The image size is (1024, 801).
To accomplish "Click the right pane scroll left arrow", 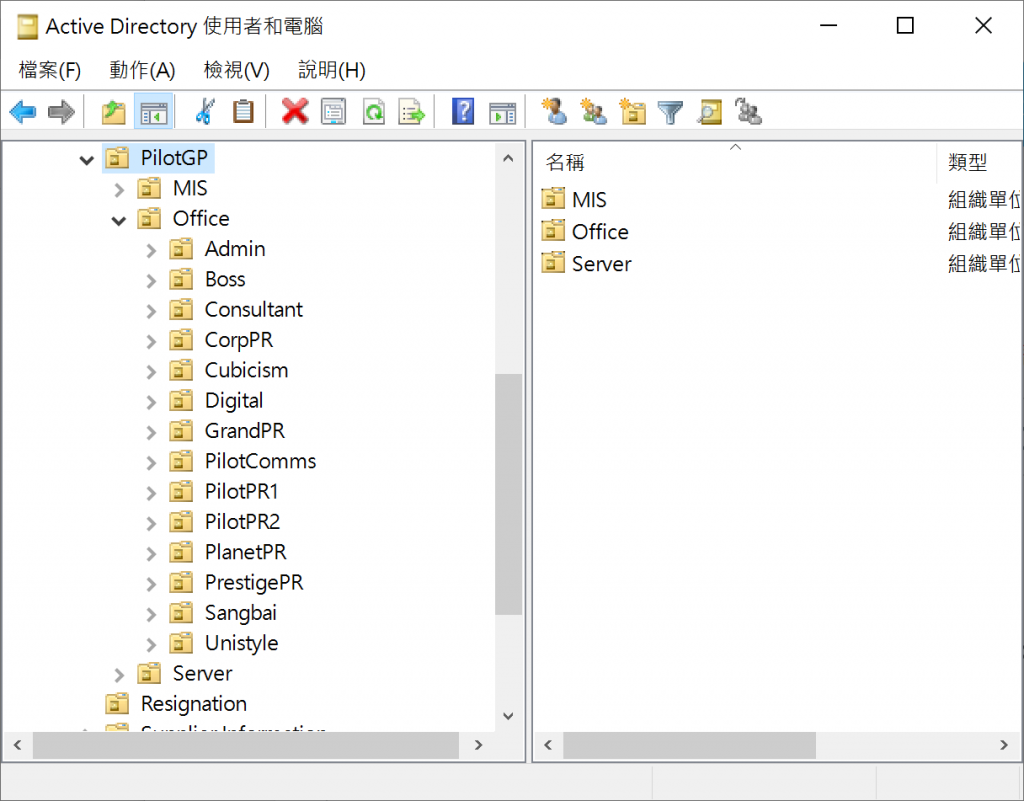I will coord(549,745).
